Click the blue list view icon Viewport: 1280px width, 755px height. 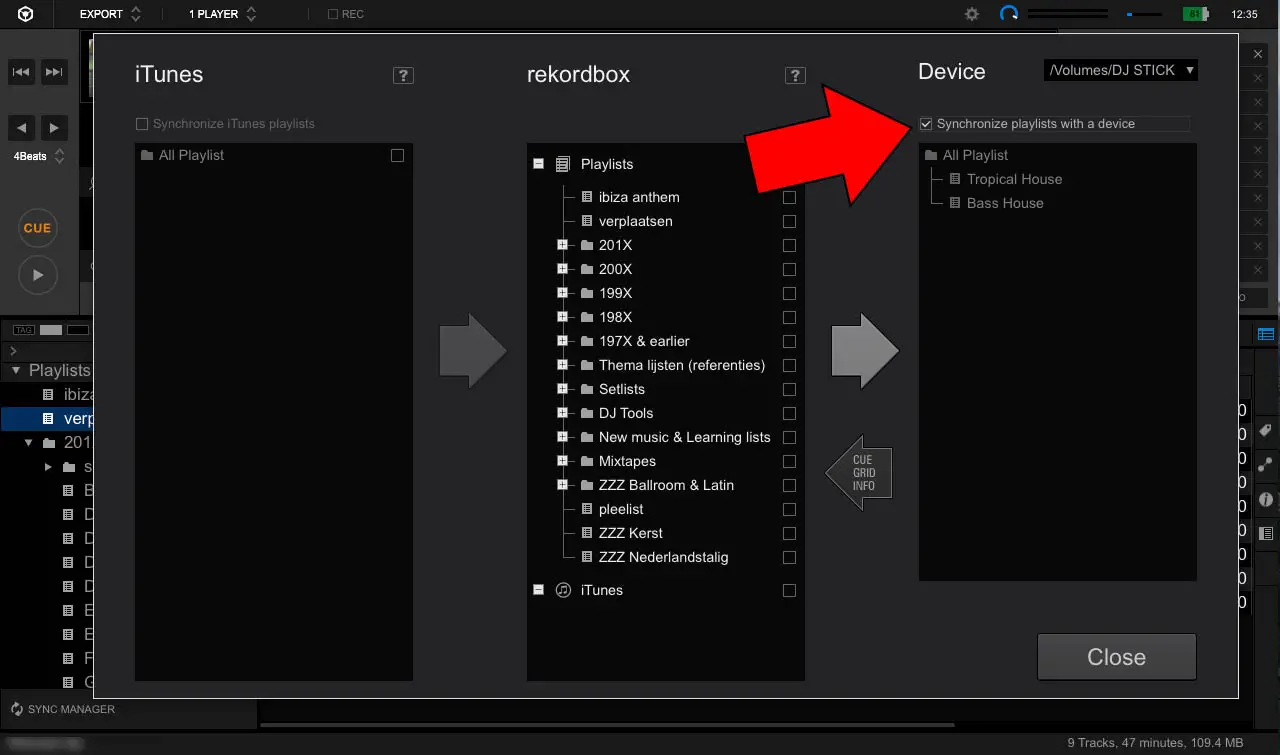pos(1266,334)
